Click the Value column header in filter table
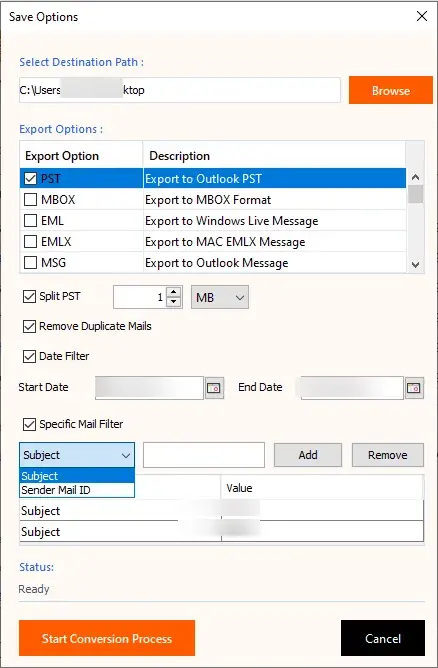Screen dimensions: 438x668 click(322, 488)
